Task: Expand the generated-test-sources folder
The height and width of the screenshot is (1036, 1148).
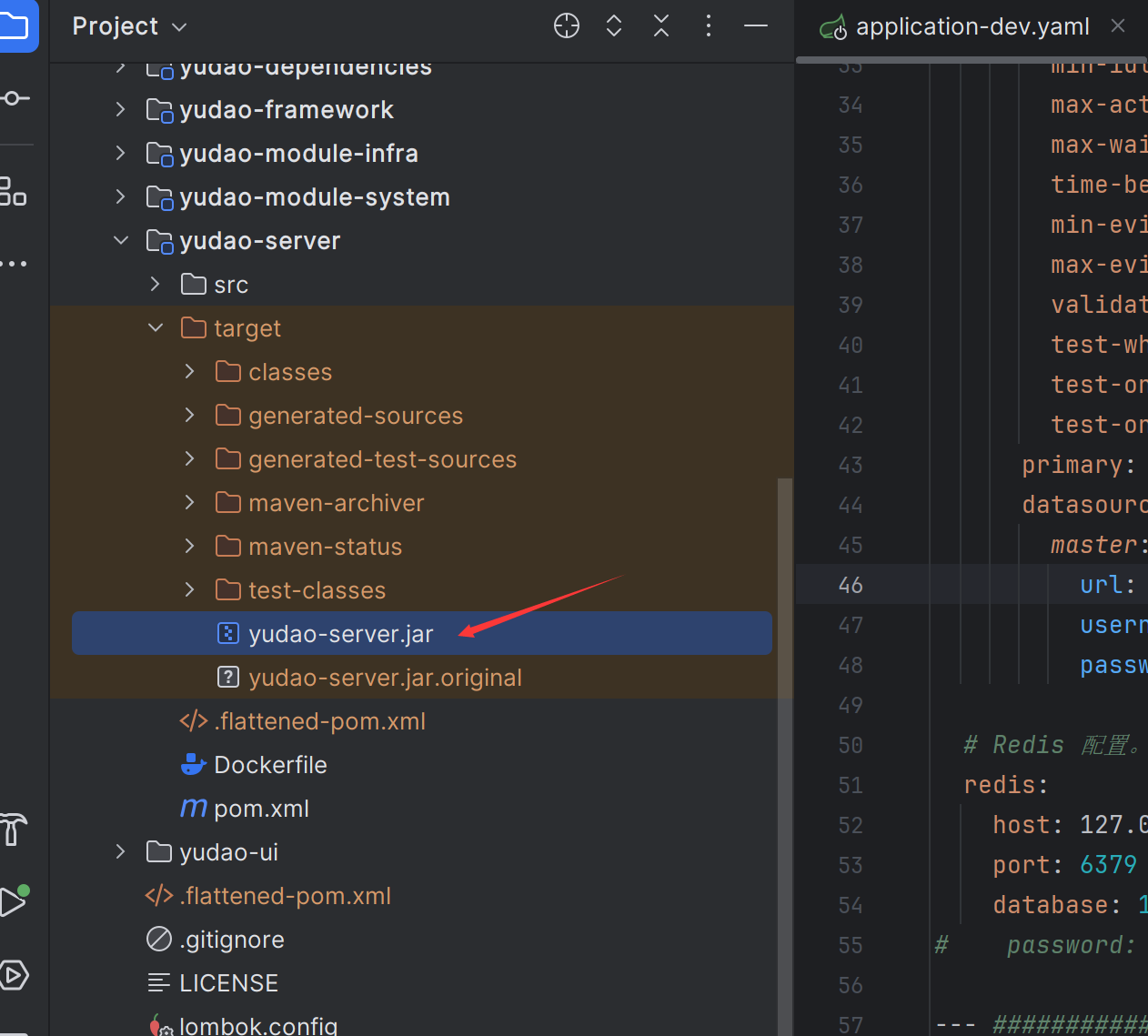Action: click(190, 458)
